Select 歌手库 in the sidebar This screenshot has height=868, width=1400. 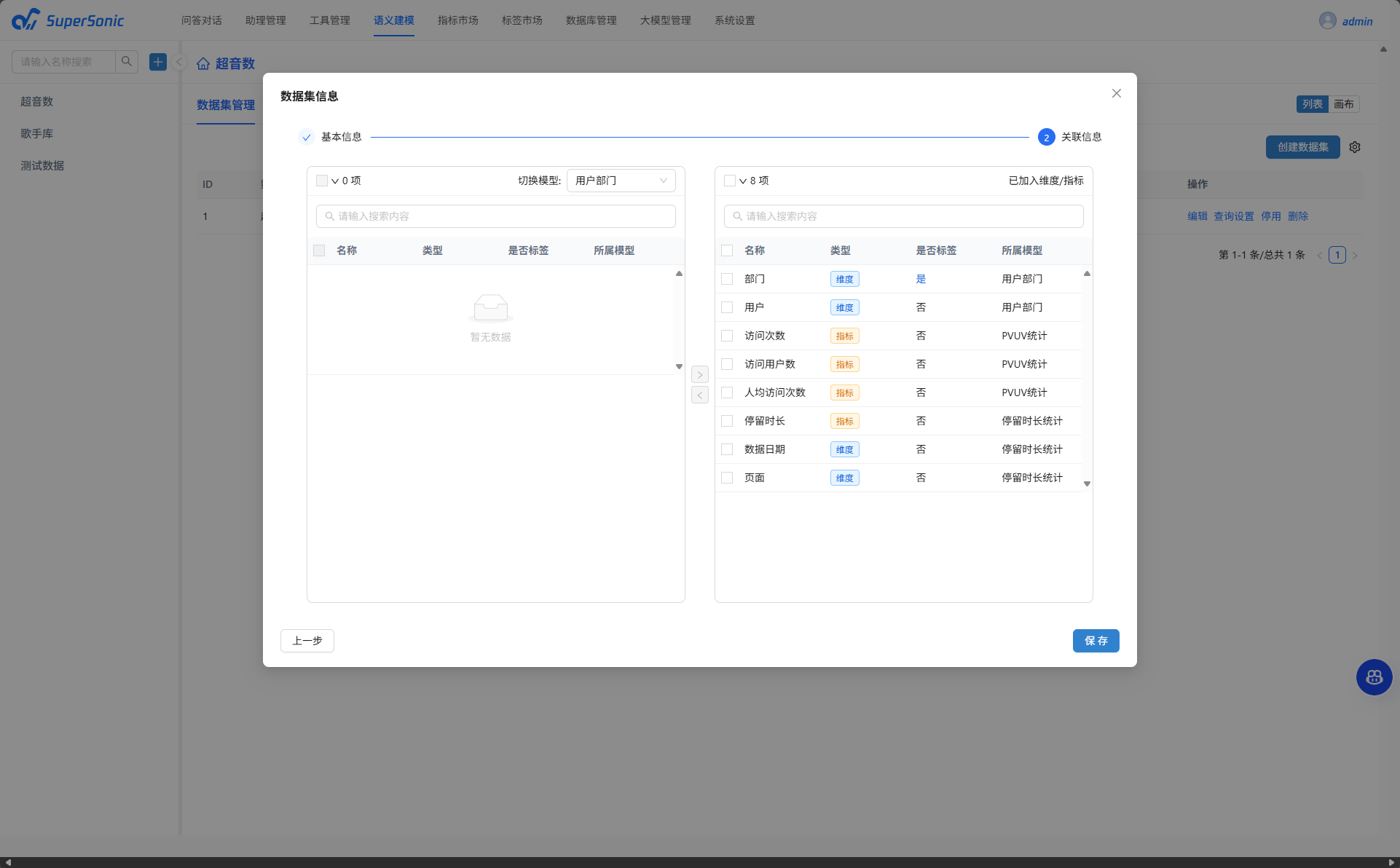[37, 133]
